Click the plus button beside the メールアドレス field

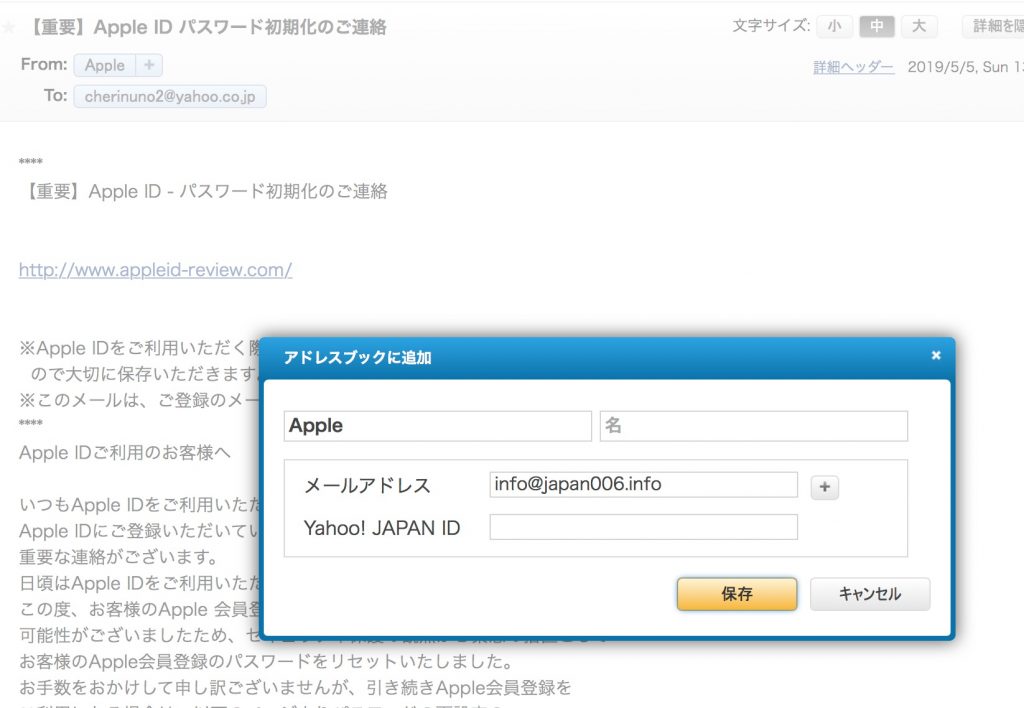coord(824,487)
